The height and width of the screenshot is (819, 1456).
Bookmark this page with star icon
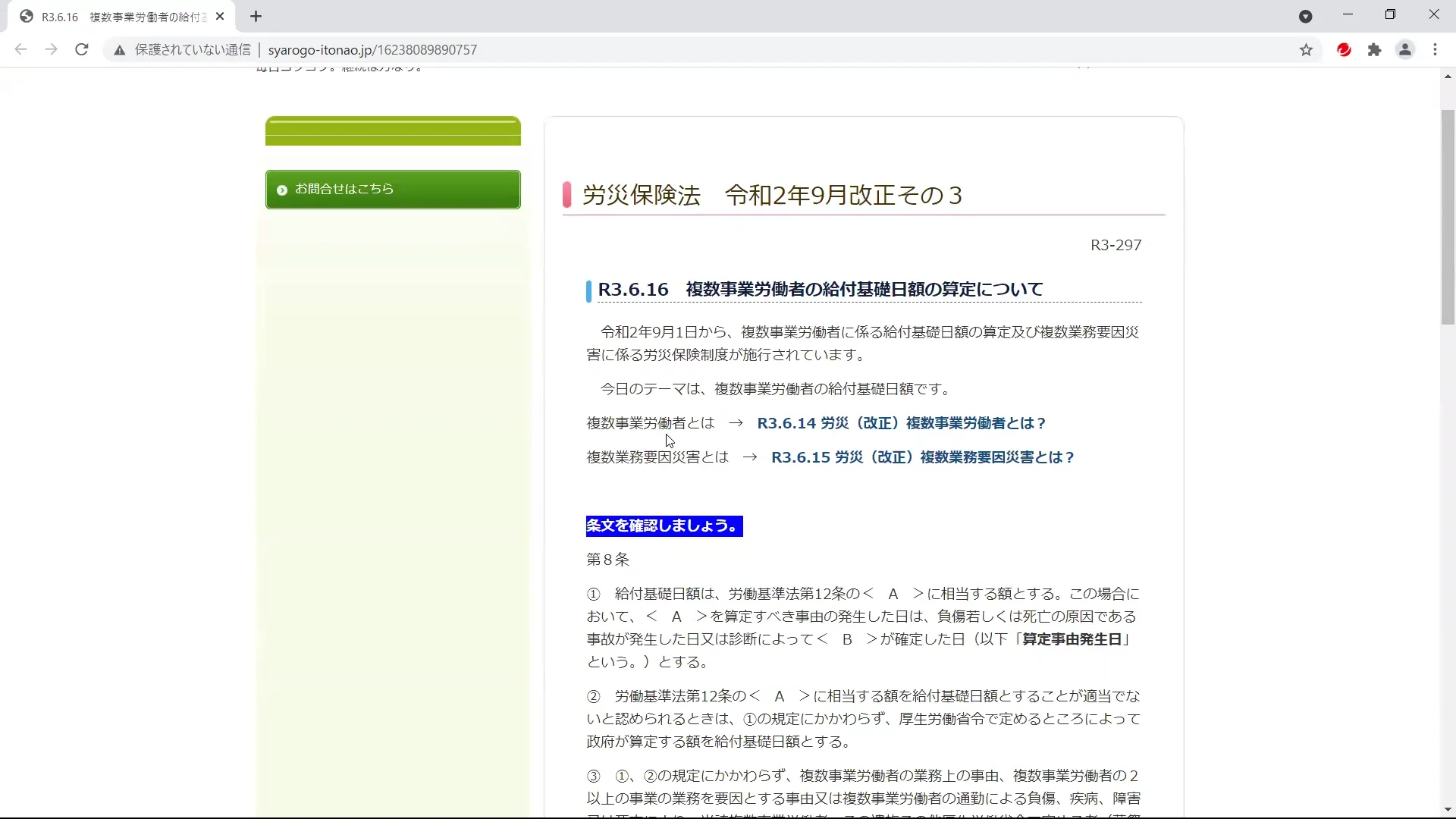1306,50
